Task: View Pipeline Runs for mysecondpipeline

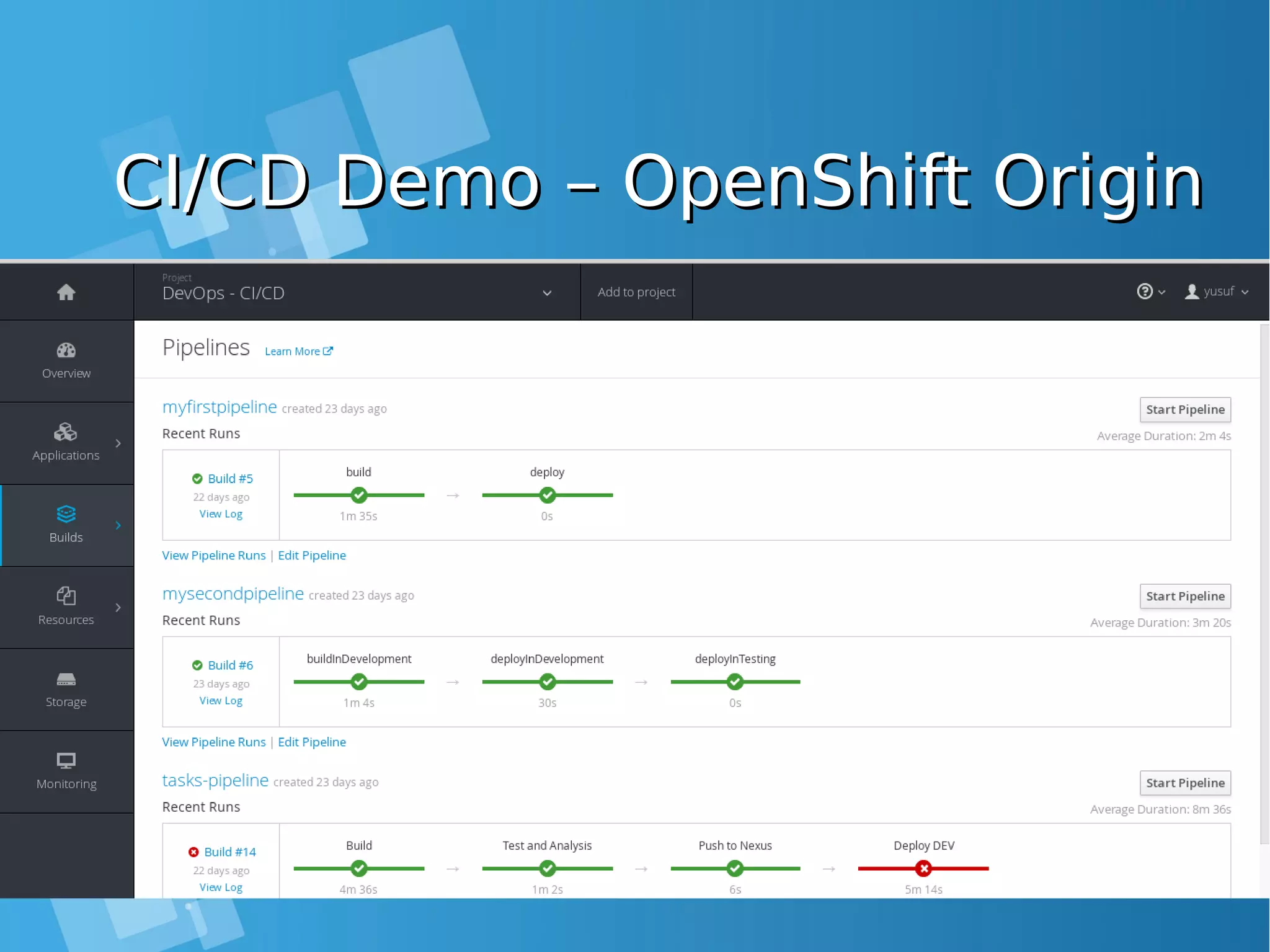Action: click(214, 742)
